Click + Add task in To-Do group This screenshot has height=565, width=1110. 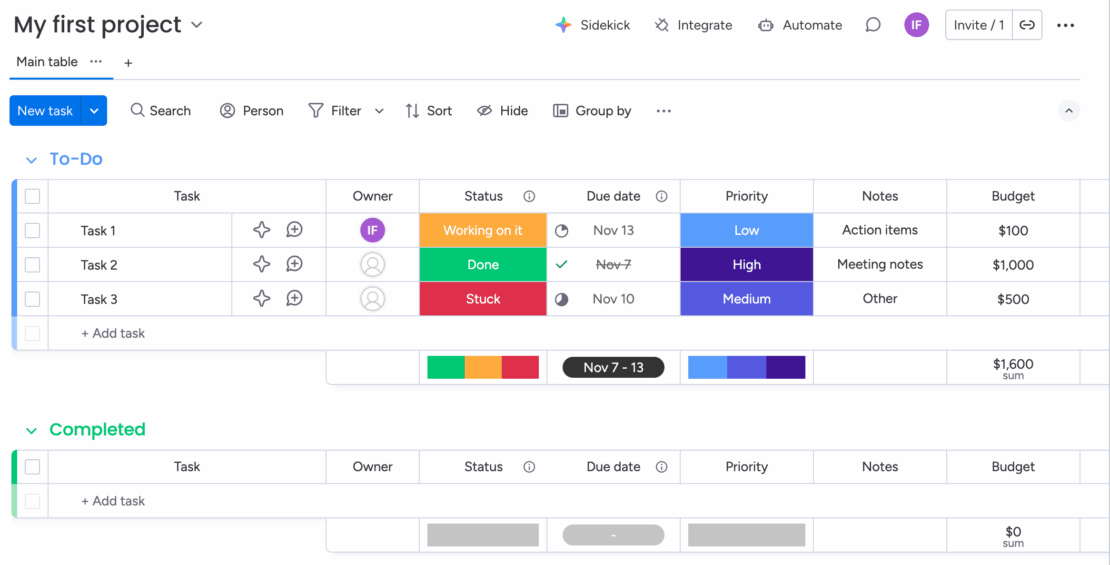(x=113, y=333)
